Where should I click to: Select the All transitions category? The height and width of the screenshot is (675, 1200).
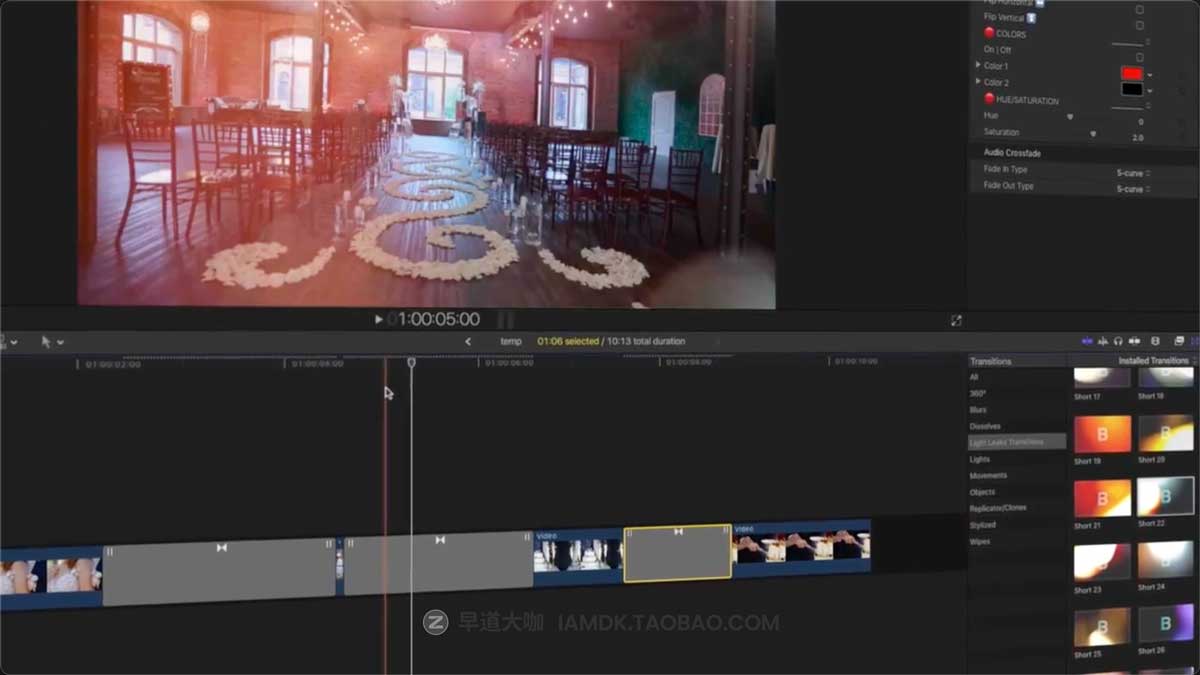[x=974, y=377]
